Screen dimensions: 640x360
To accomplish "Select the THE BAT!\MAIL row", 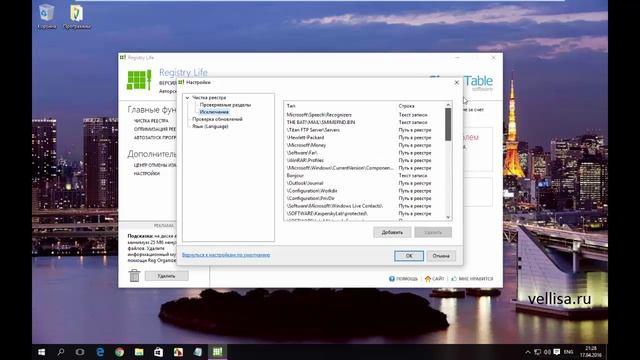I will pyautogui.click(x=364, y=122).
